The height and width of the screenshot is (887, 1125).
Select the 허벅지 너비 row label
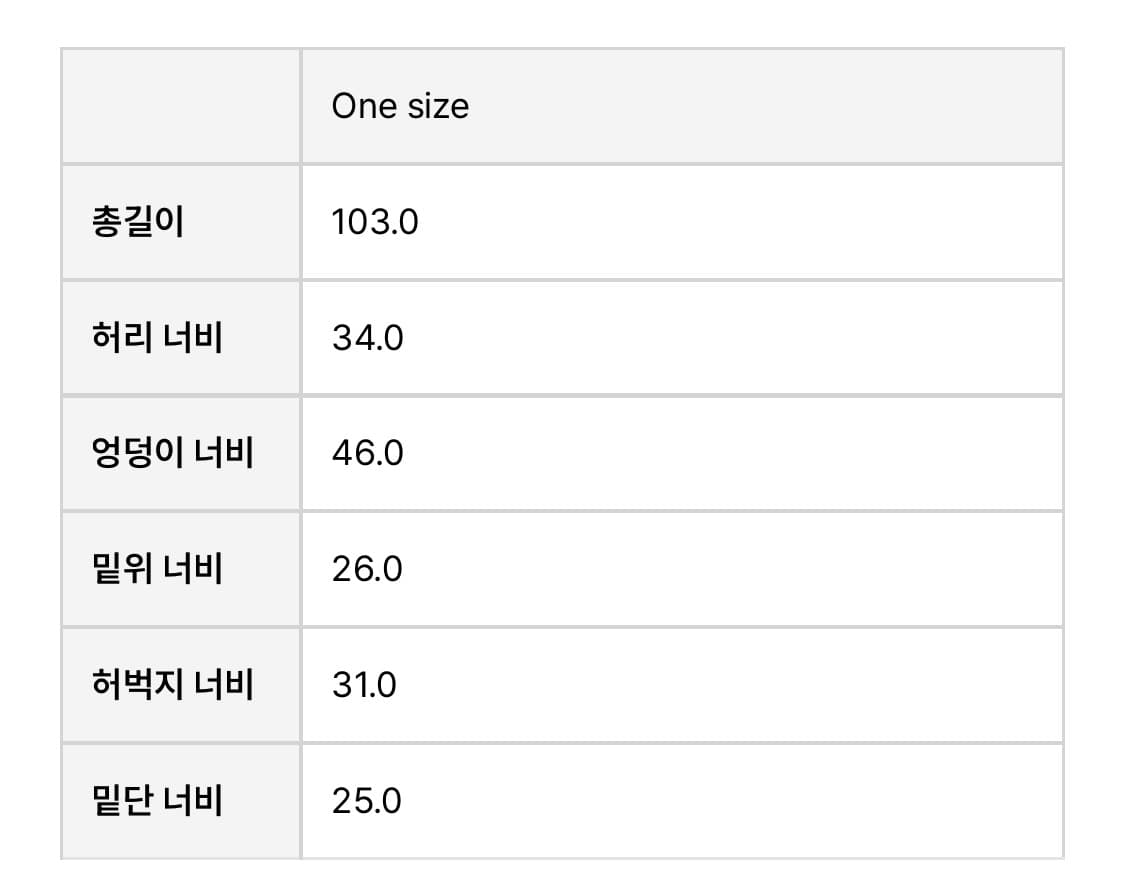(x=172, y=685)
